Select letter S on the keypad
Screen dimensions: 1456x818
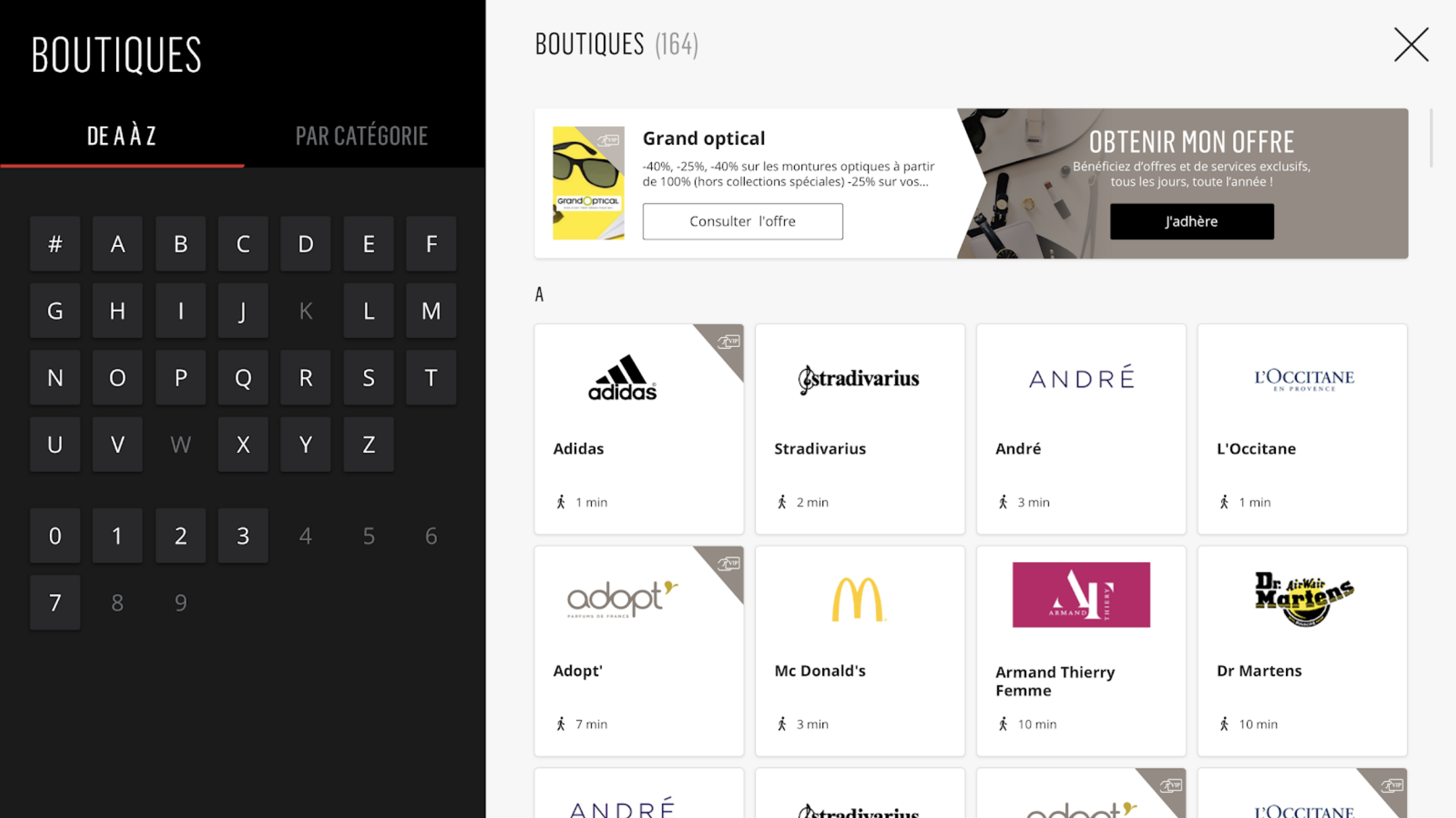click(x=368, y=378)
